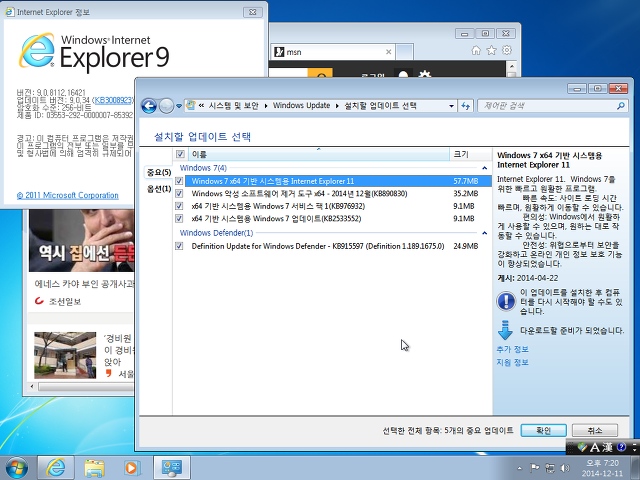Click the forward navigation arrow in Windows Update

(166, 106)
